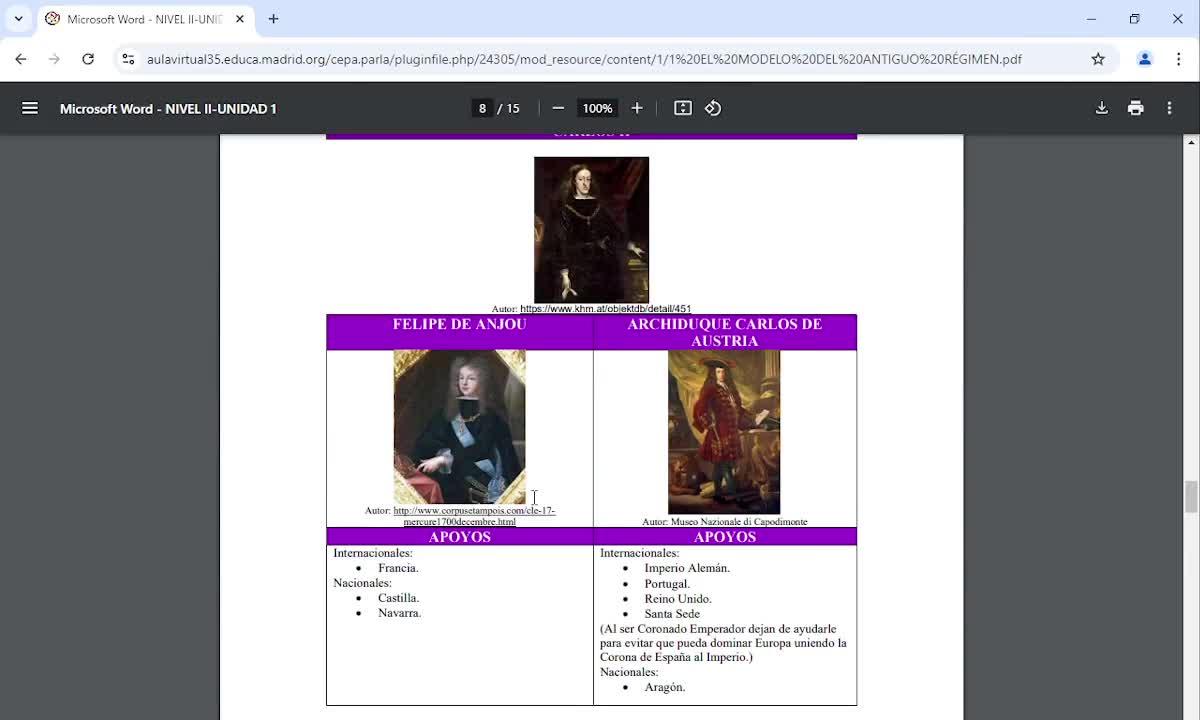Click the Imperio Alemán list item

(687, 568)
